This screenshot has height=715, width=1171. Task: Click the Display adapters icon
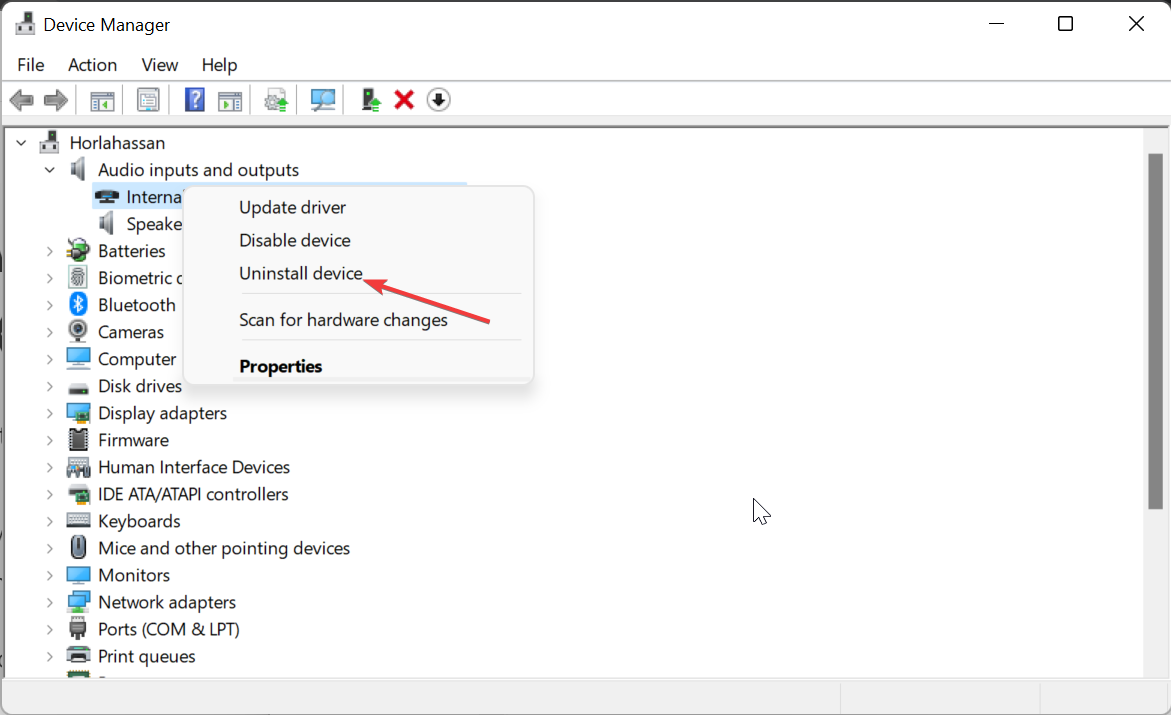(78, 412)
